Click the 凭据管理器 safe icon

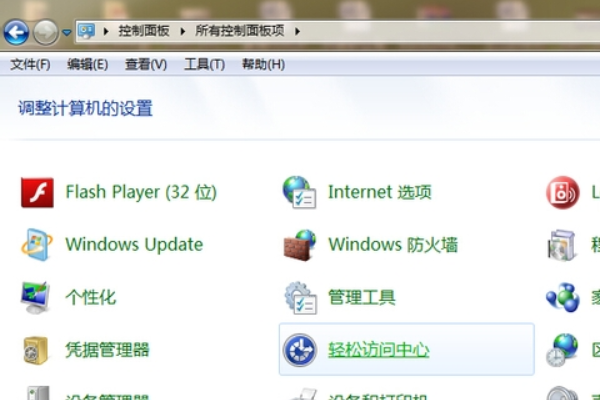36,350
